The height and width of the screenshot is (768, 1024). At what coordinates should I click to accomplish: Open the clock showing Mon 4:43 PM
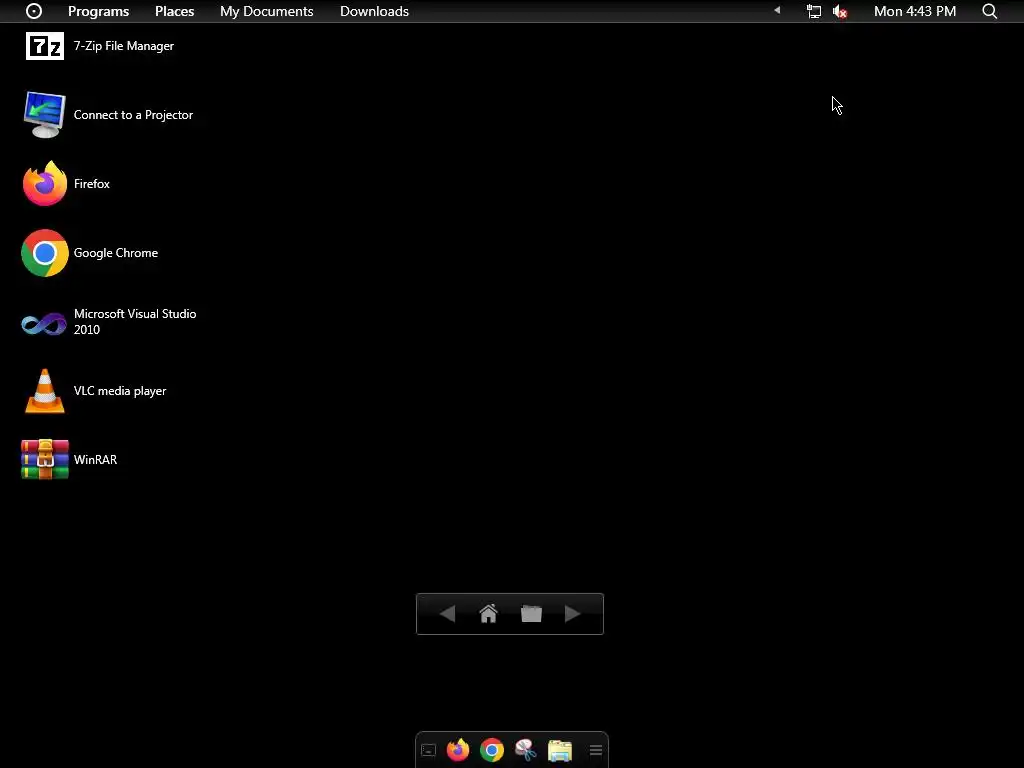coord(915,11)
